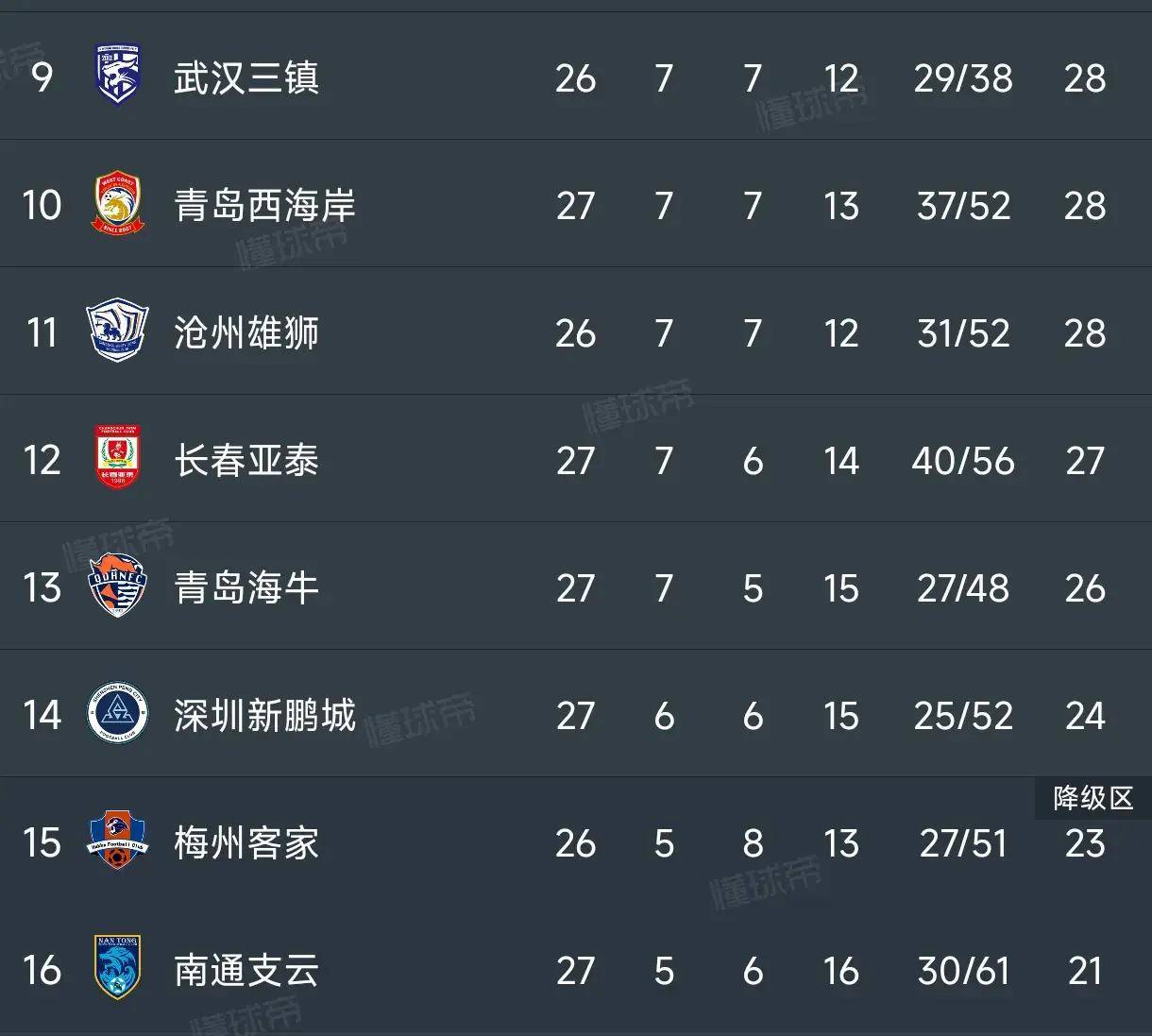Select team name 梅州客家
The width and height of the screenshot is (1152, 1036).
(x=246, y=842)
